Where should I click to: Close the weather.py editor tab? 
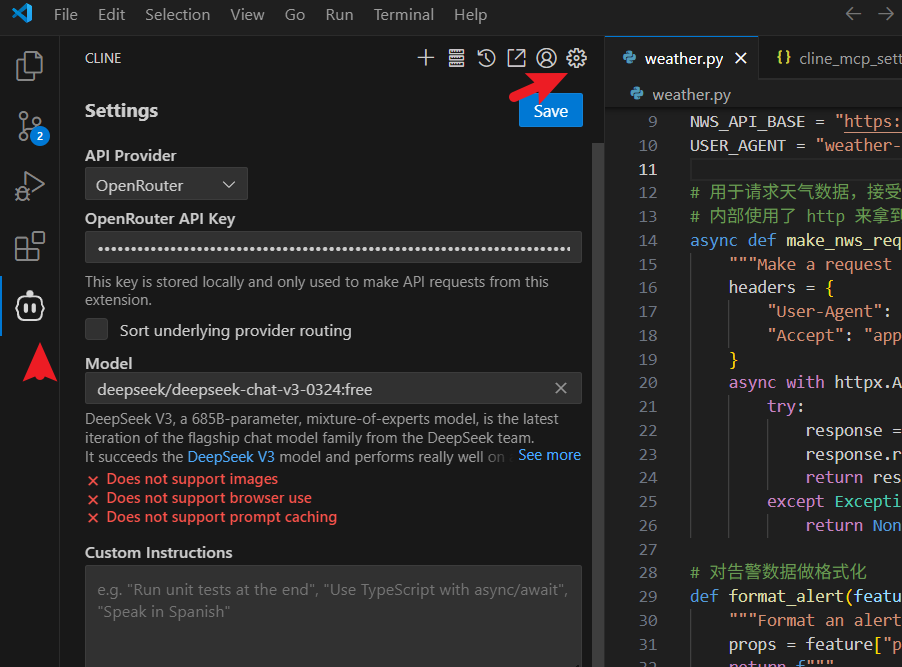(x=741, y=58)
